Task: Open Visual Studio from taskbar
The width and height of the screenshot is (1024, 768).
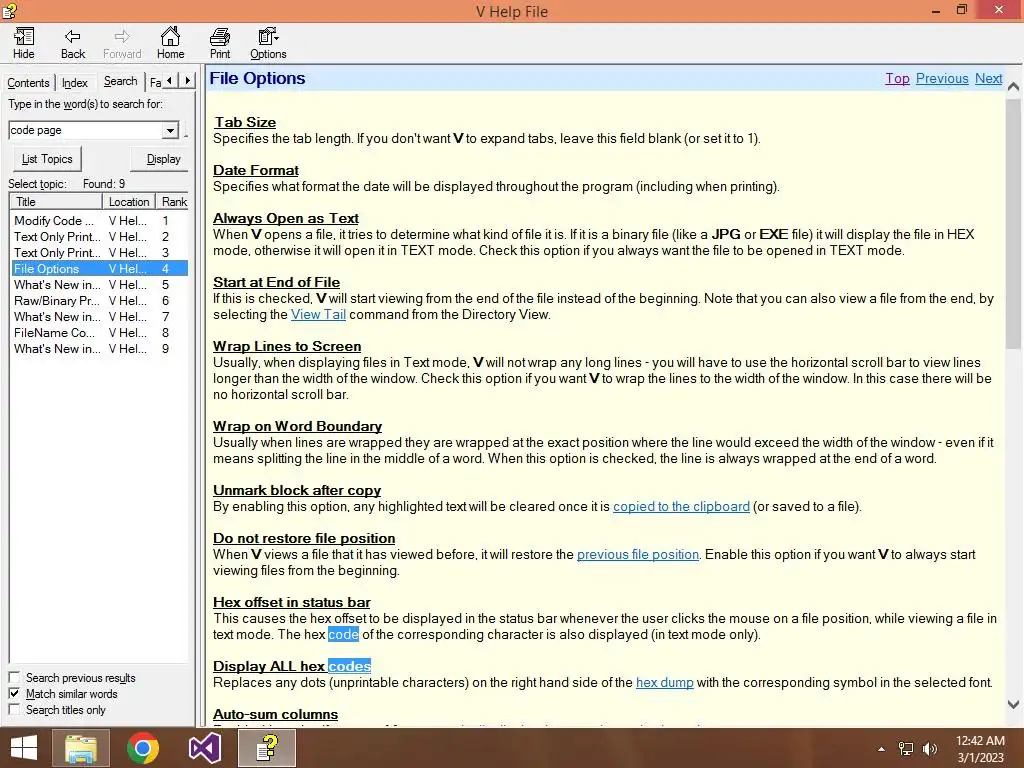Action: 204,748
